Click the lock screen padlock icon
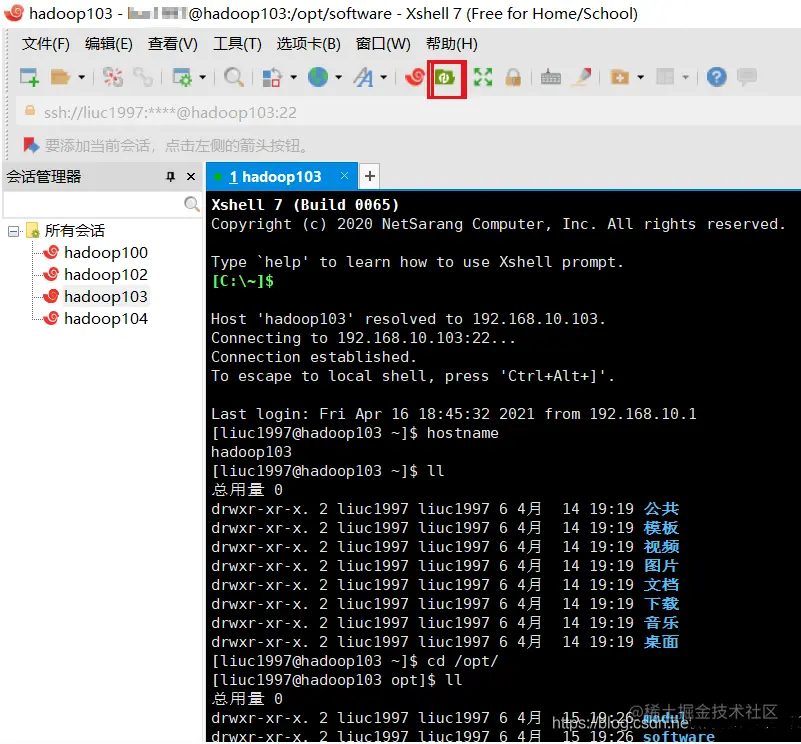This screenshot has width=801, height=744. click(513, 77)
